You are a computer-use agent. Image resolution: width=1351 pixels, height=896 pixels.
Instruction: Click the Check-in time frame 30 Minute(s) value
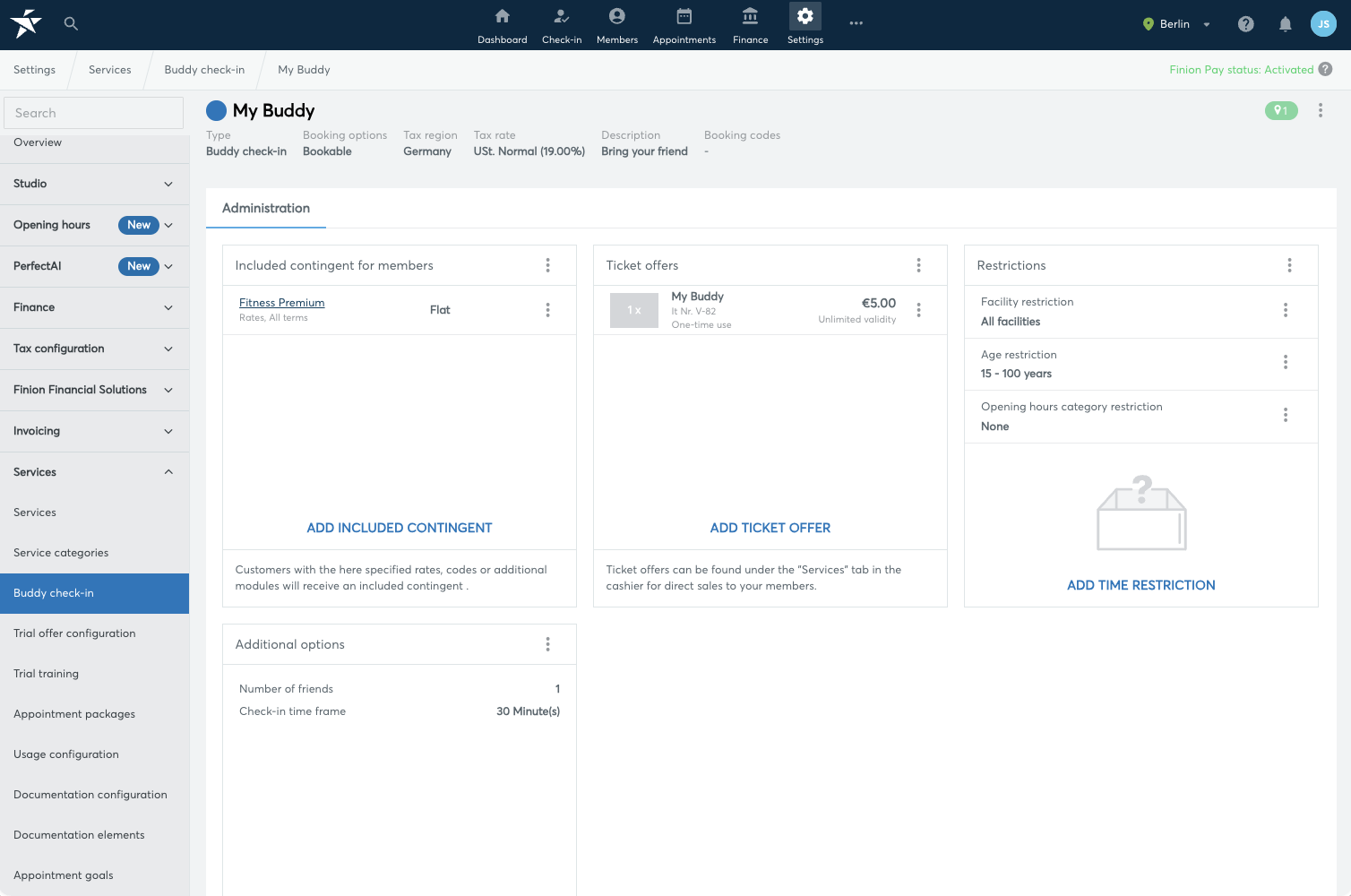tap(528, 711)
